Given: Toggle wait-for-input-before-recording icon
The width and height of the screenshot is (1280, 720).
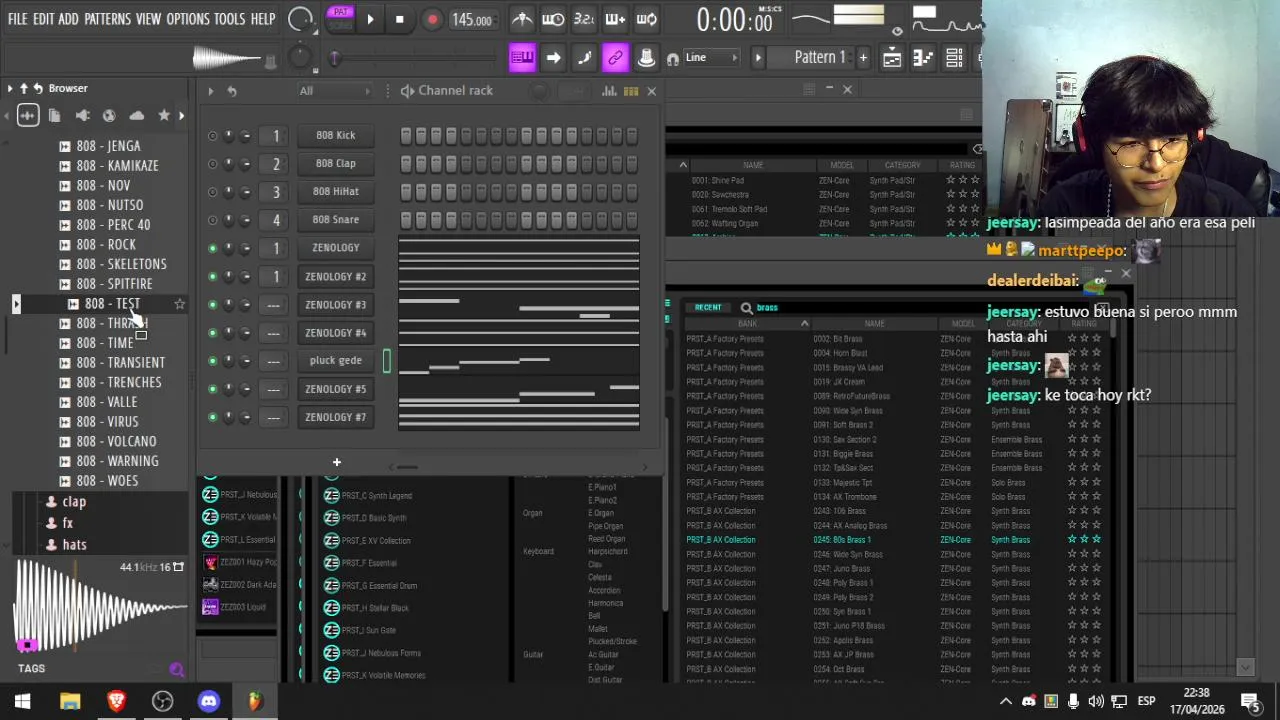Looking at the screenshot, I should click(553, 19).
